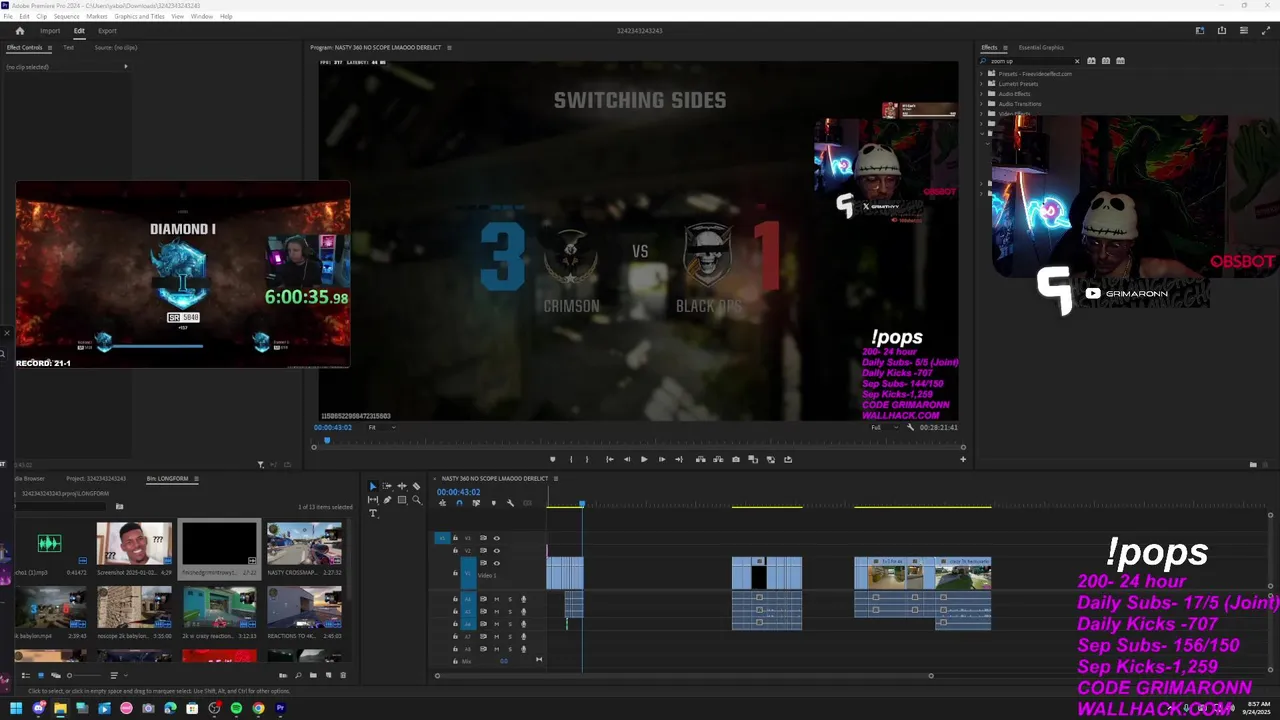
Task: Toggle V1 track output eye
Action: (x=496, y=563)
